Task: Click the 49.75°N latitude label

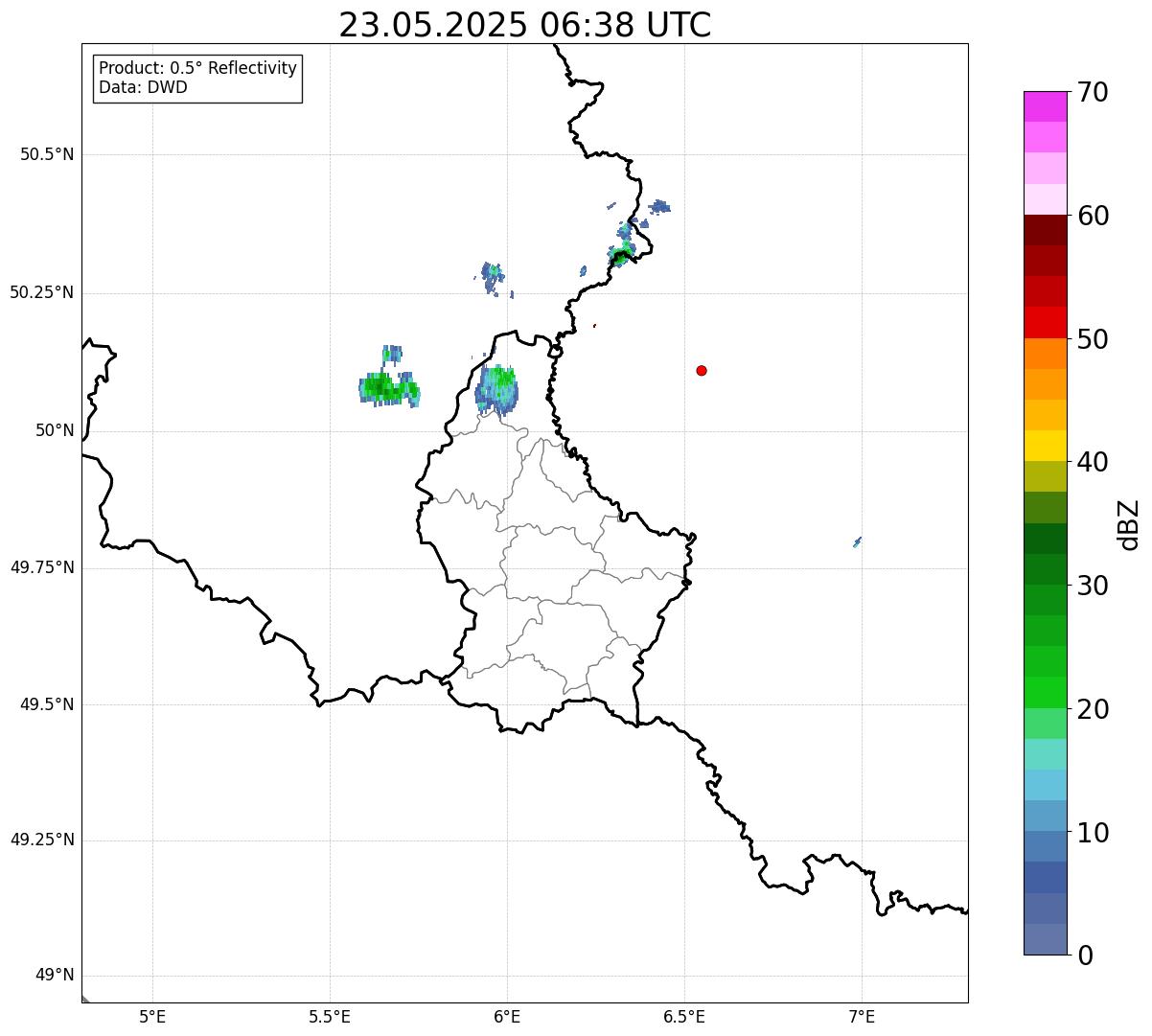Action: click(42, 567)
